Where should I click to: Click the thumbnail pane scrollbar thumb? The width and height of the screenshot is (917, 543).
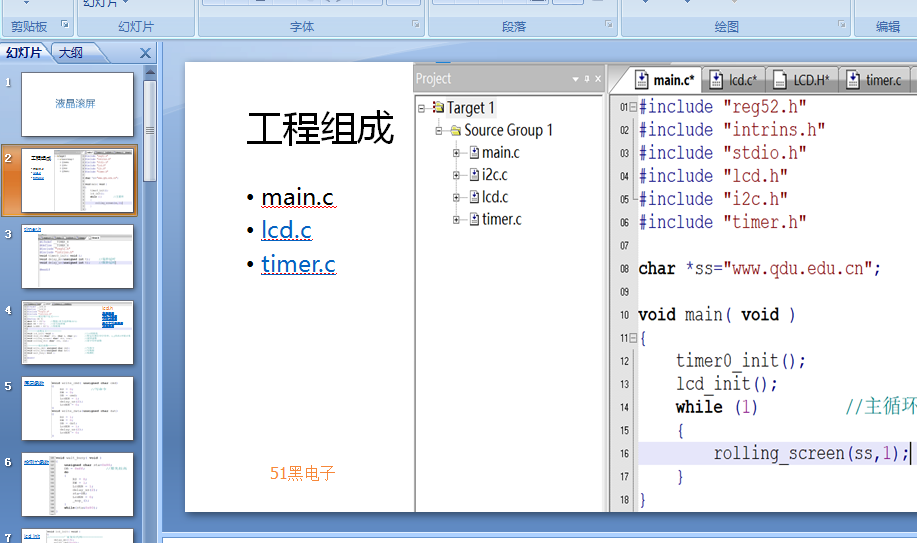[150, 131]
